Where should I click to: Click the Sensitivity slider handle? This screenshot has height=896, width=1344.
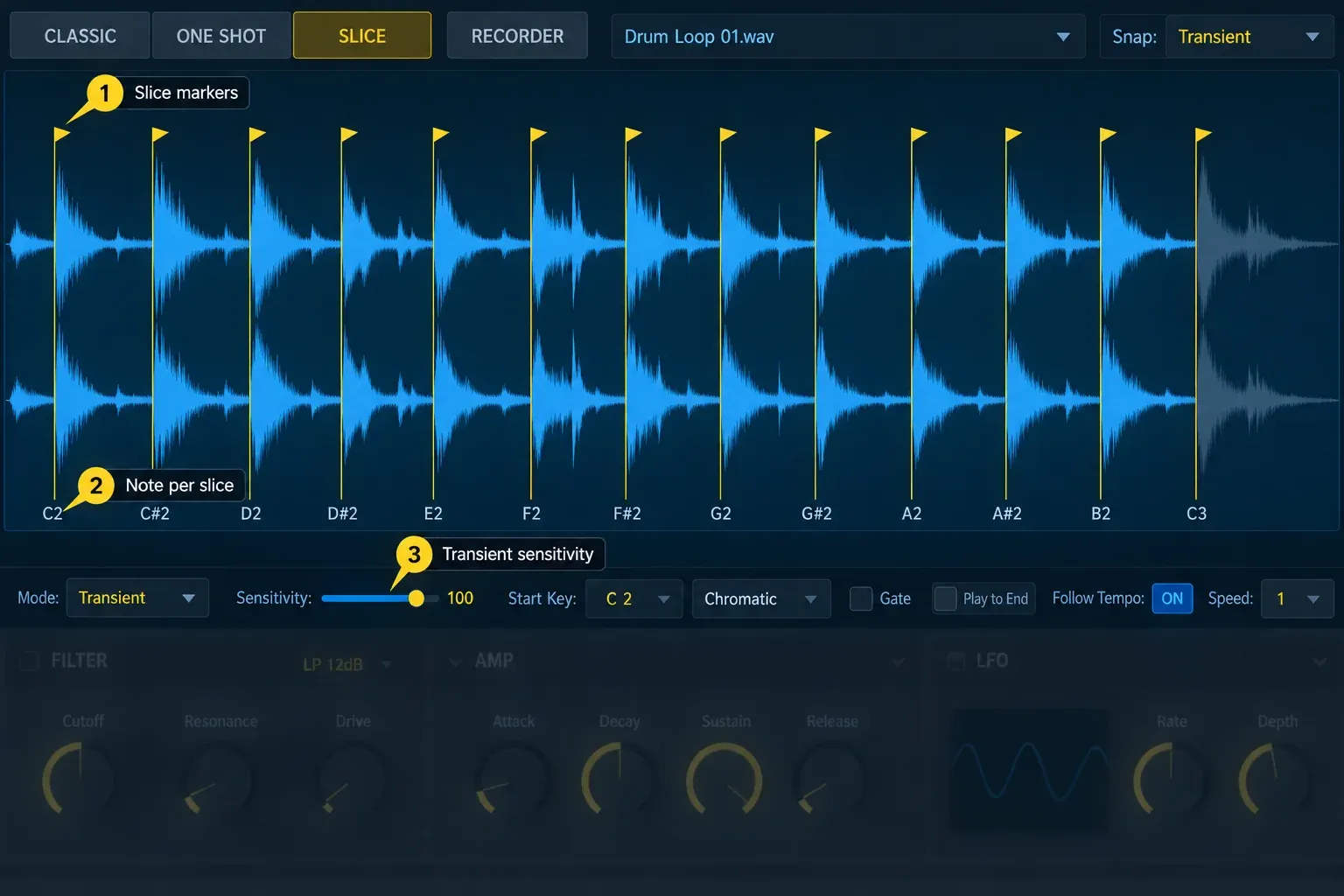(416, 598)
